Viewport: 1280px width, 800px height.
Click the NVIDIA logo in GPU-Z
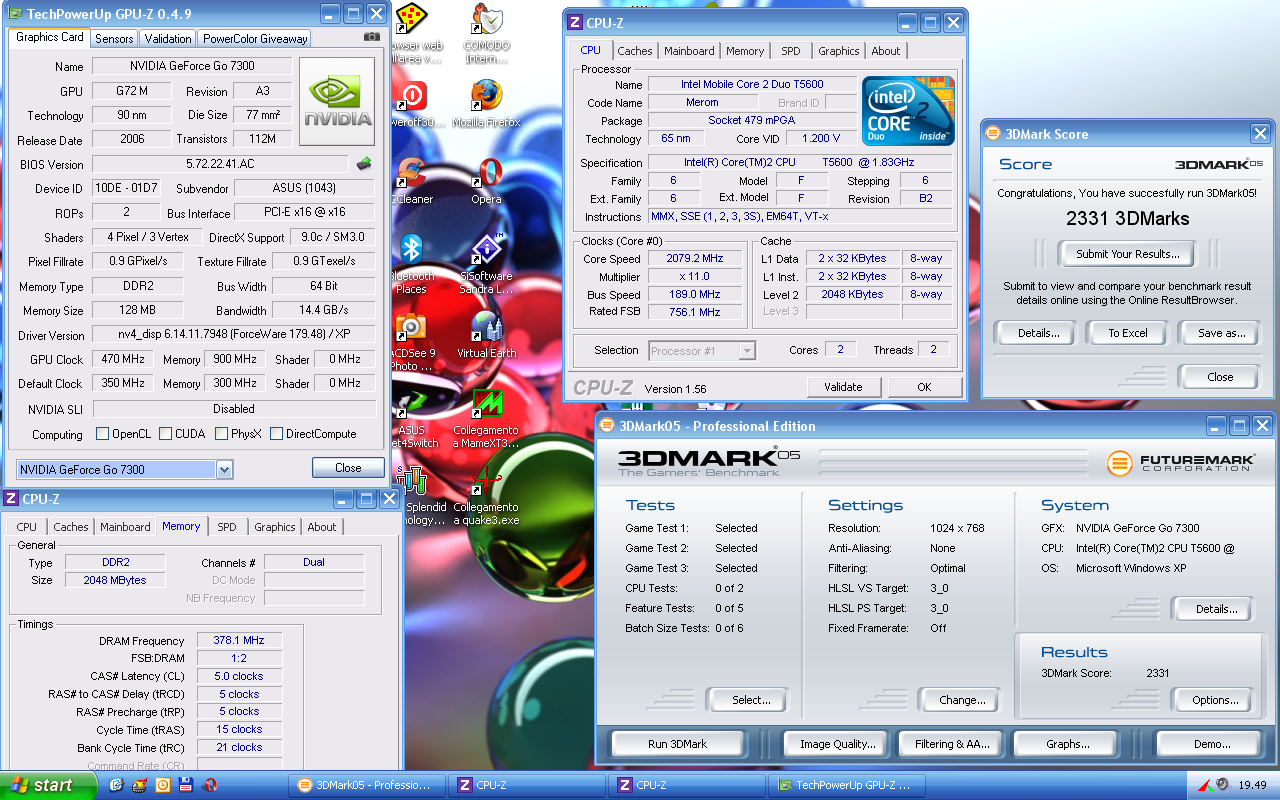[338, 101]
